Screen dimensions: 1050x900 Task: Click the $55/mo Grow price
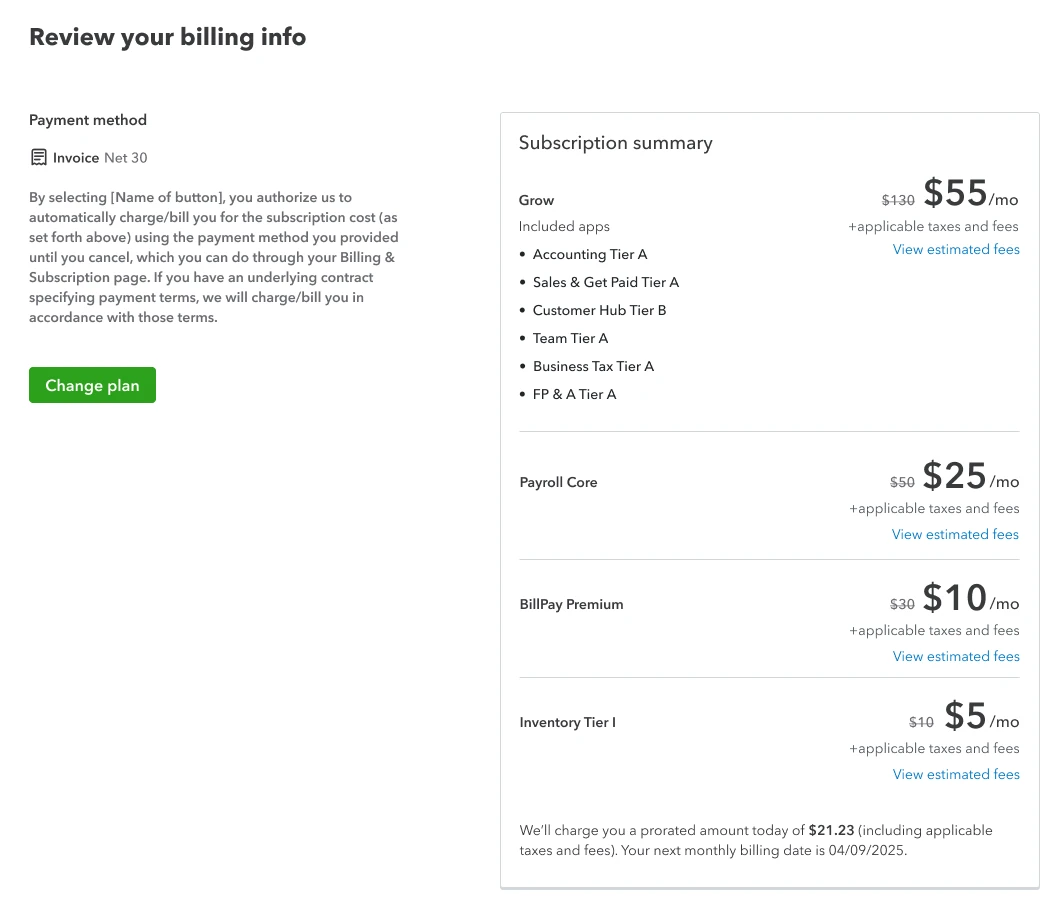tap(971, 194)
